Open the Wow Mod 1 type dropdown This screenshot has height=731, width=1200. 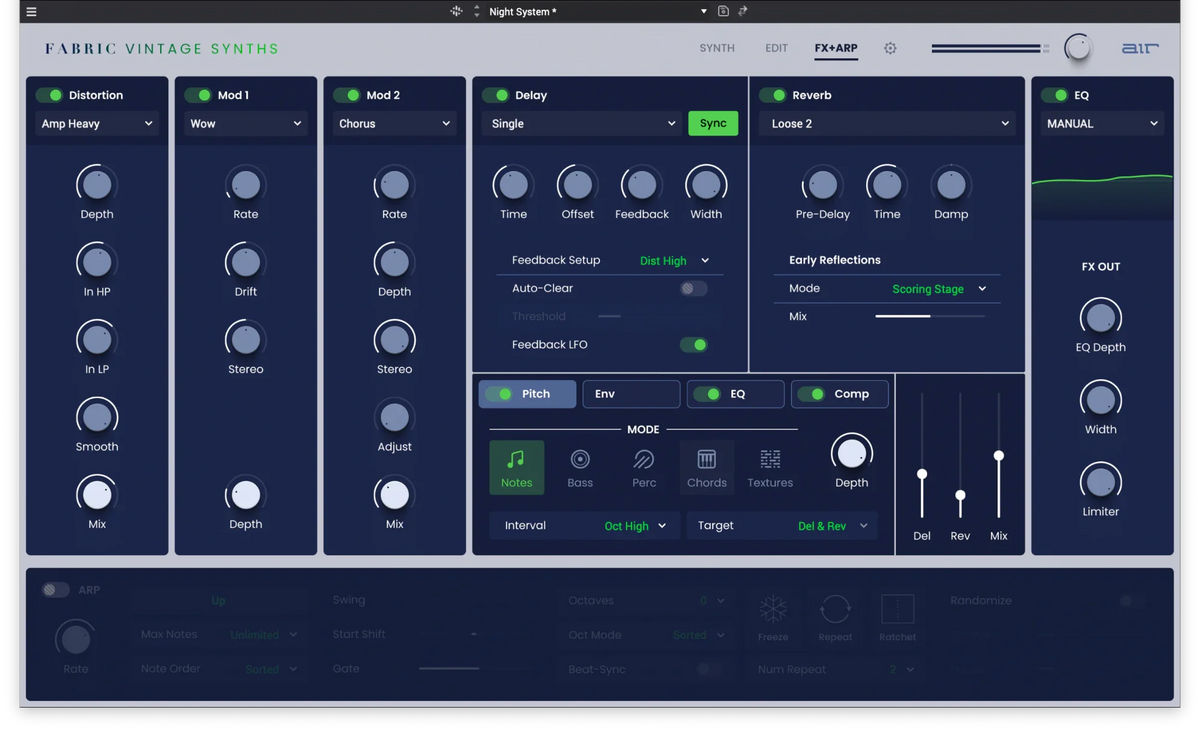click(x=245, y=124)
